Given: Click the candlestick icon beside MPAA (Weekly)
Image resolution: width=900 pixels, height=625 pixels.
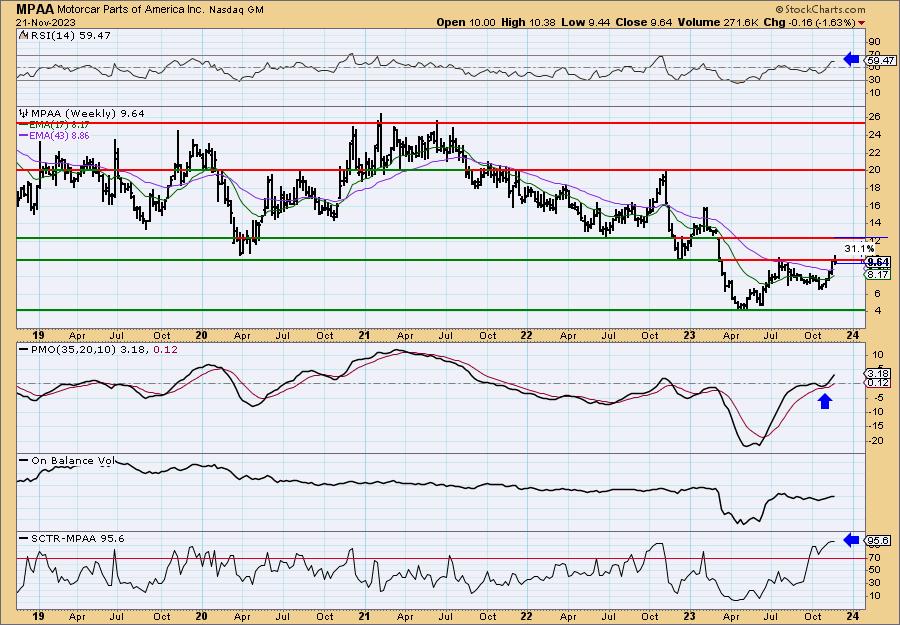Looking at the screenshot, I should [x=24, y=114].
